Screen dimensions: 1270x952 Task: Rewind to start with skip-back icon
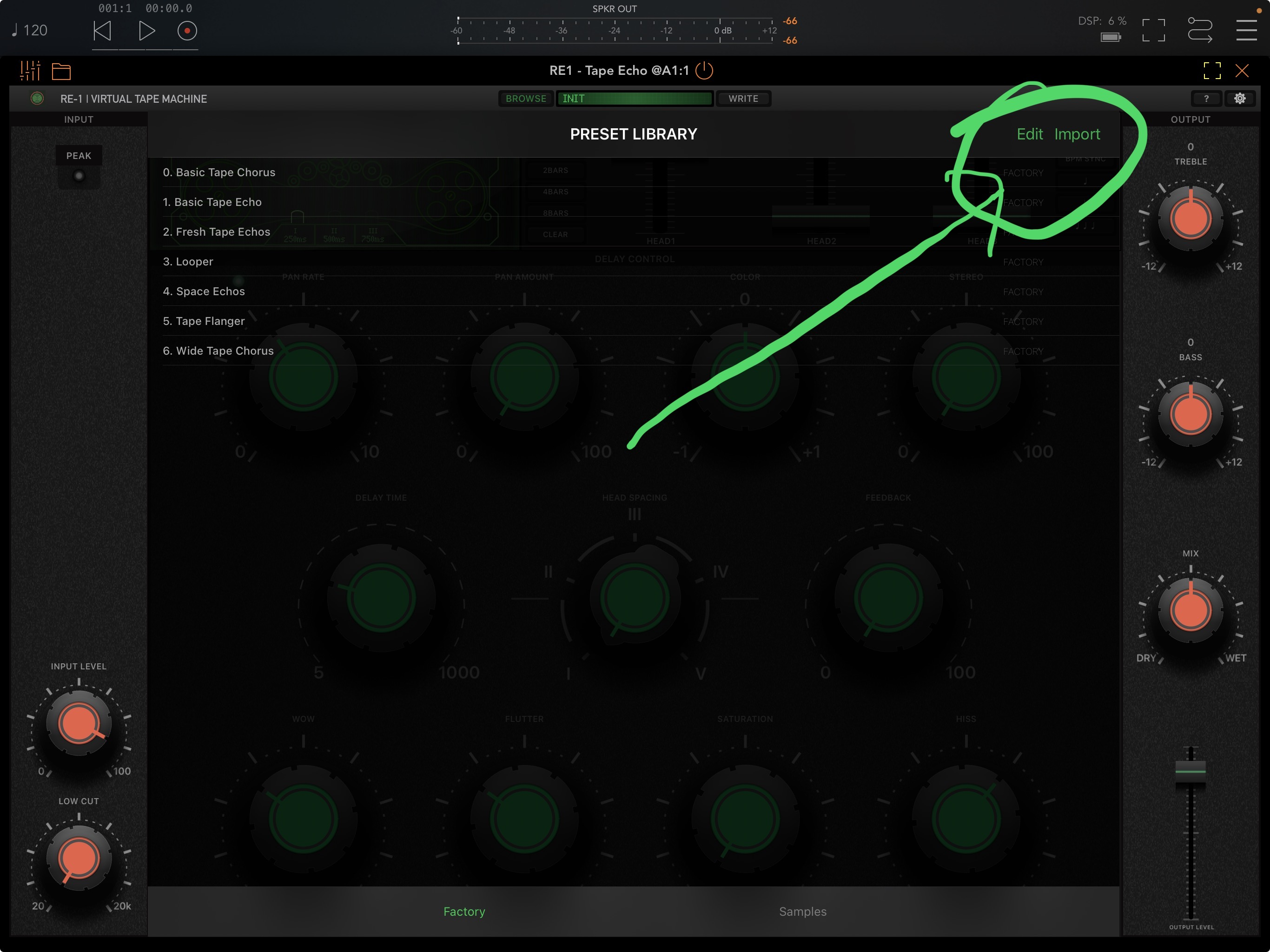102,30
